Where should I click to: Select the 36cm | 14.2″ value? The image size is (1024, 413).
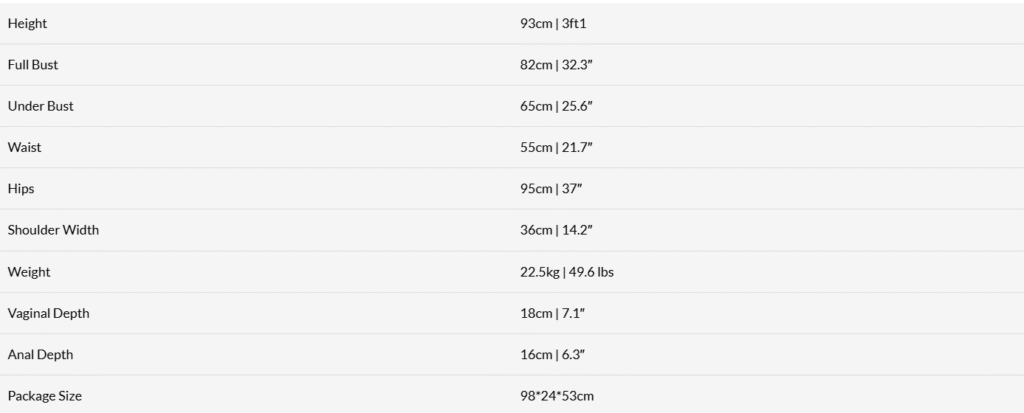click(x=558, y=230)
